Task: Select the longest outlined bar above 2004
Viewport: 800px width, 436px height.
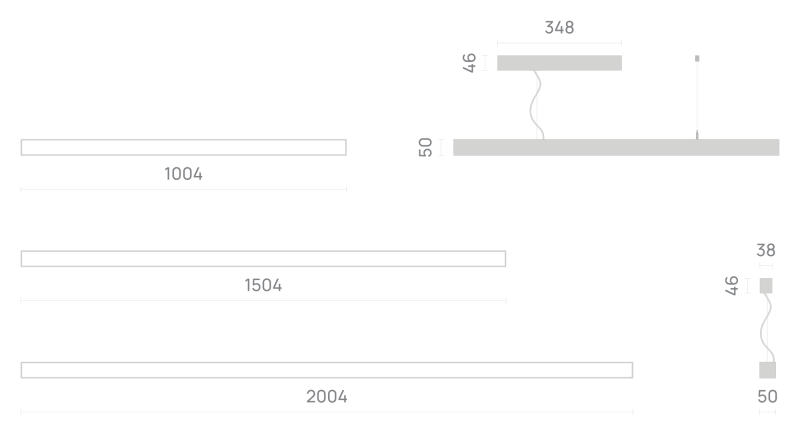Action: [x=326, y=370]
